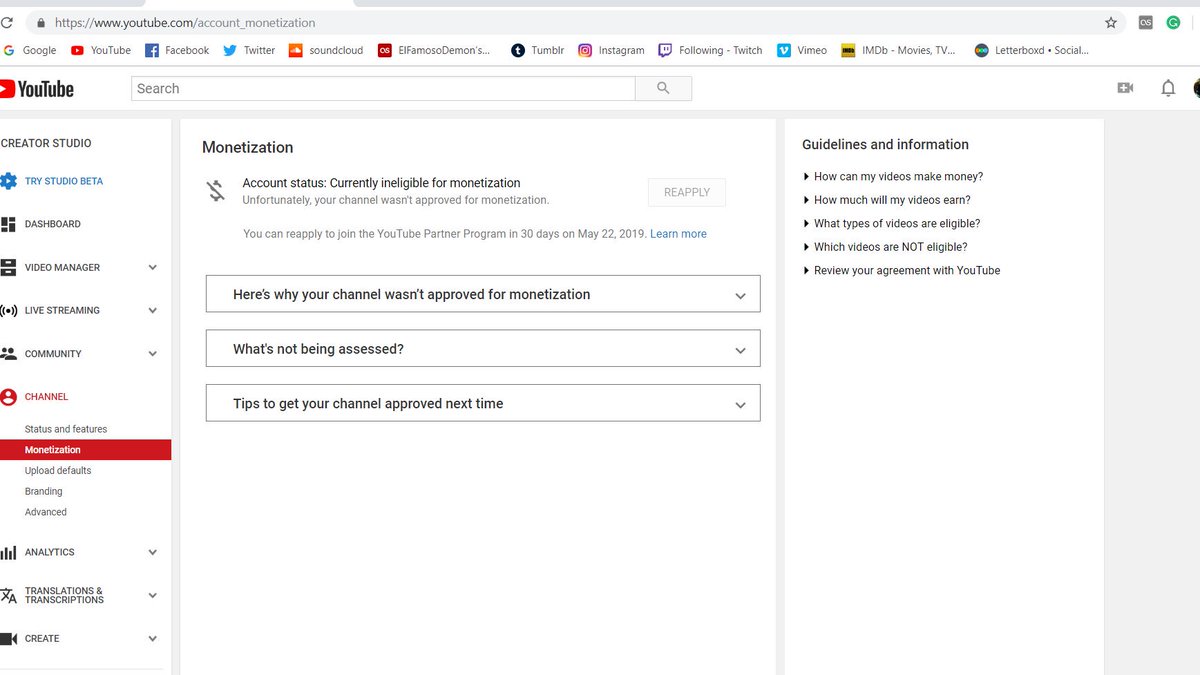The image size is (1200, 675).
Task: Click the TRY STUDIO BETA link
Action: point(64,181)
